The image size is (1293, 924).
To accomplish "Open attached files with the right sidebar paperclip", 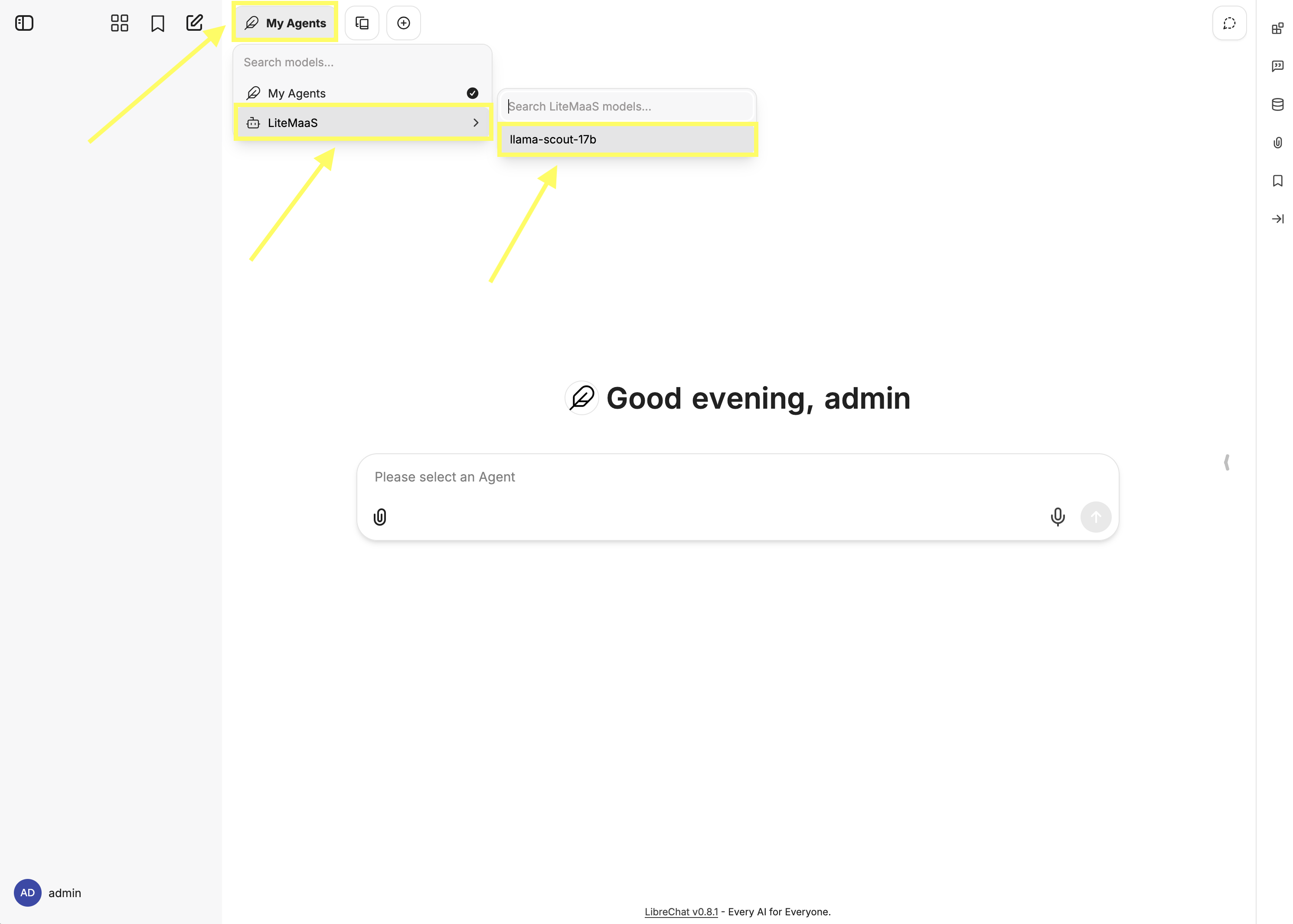I will click(x=1278, y=142).
